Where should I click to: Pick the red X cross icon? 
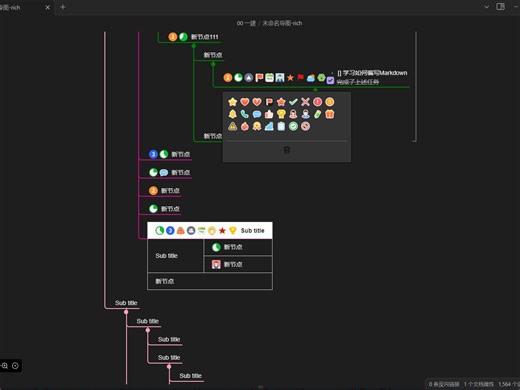pos(305,102)
